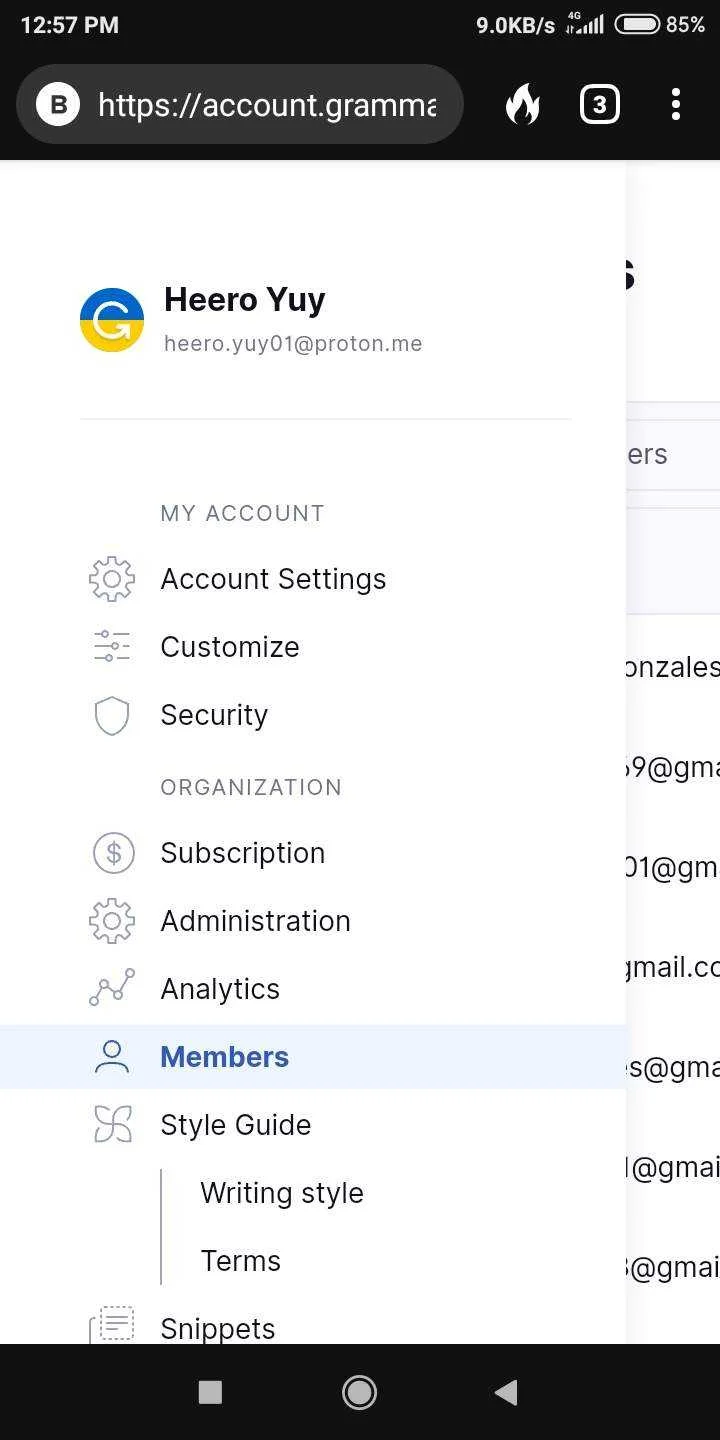The height and width of the screenshot is (1440, 720).
Task: Tap the Android recent apps square button
Action: coord(210,1392)
